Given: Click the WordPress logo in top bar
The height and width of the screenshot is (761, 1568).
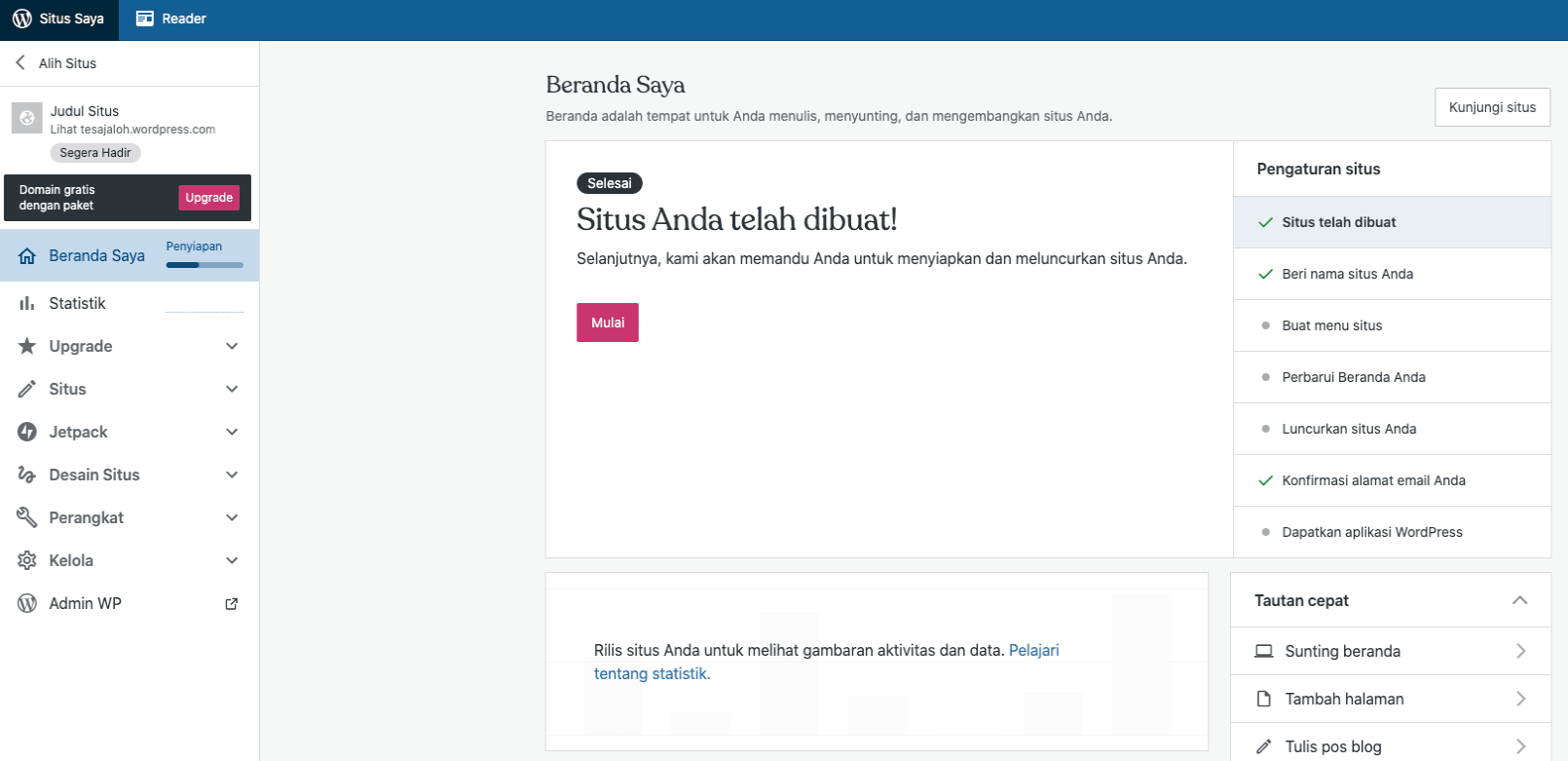Looking at the screenshot, I should click(21, 19).
